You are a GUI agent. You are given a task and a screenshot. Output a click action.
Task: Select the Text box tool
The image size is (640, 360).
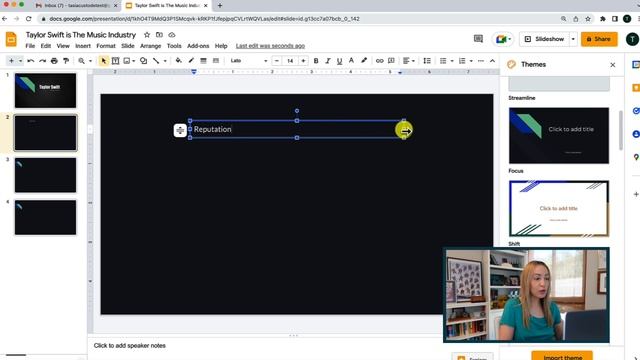(116, 61)
